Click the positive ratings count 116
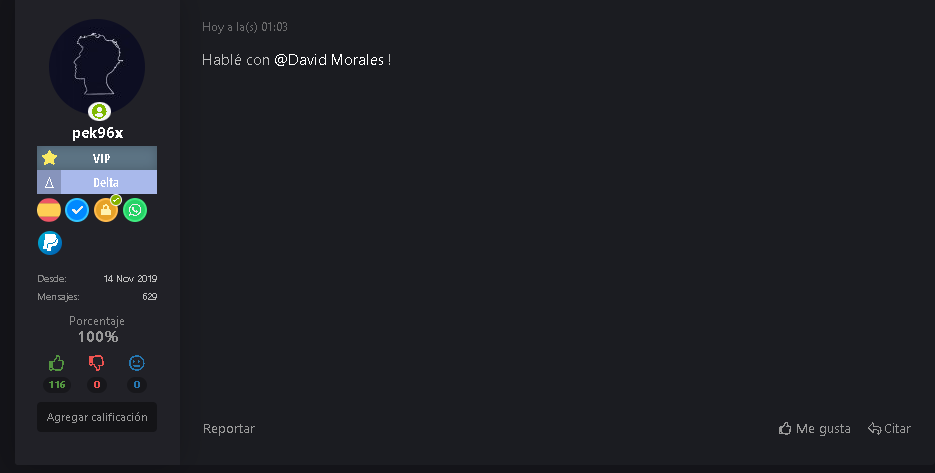 pos(57,385)
